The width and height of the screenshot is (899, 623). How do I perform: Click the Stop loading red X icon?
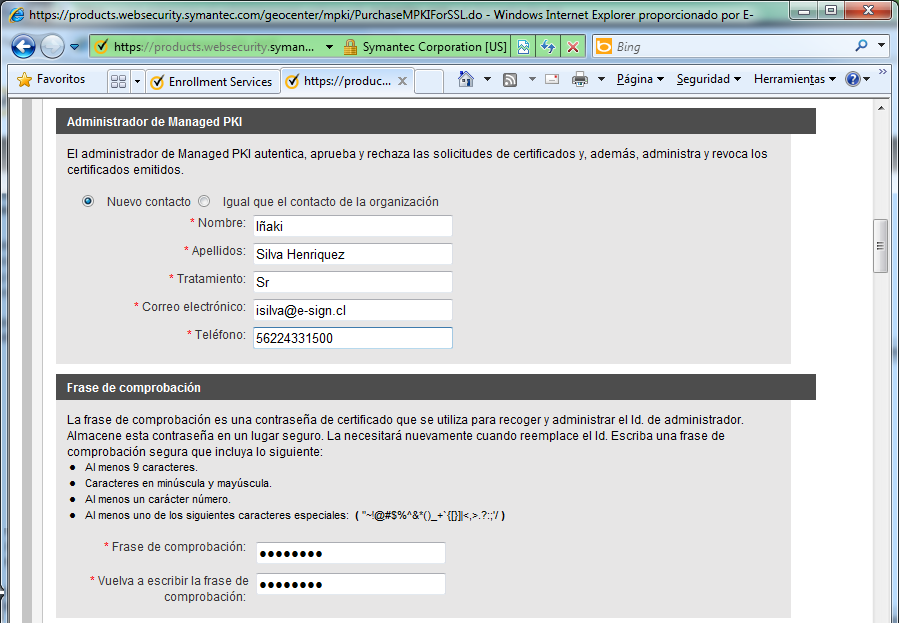tap(572, 47)
